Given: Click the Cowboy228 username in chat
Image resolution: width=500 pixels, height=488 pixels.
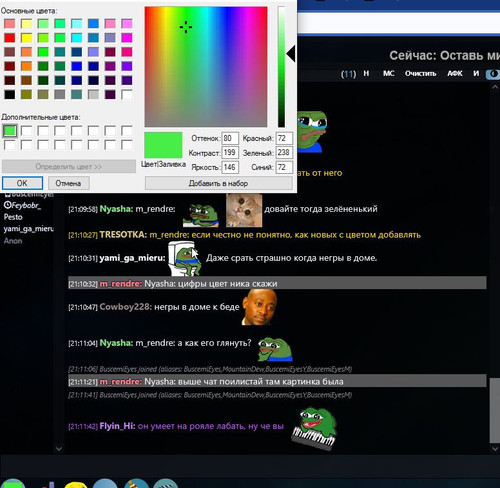Looking at the screenshot, I should [126, 307].
